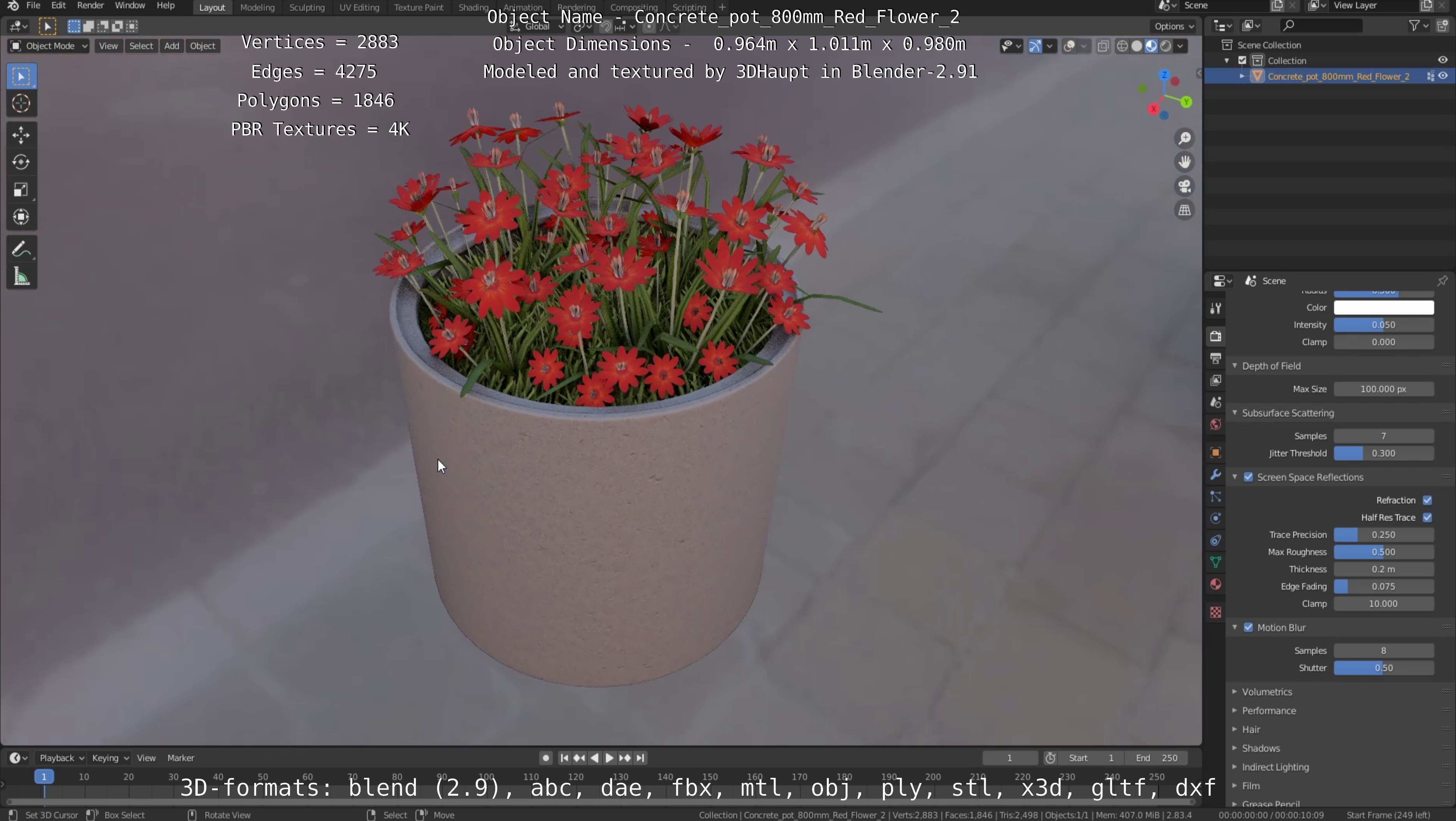The width and height of the screenshot is (1456, 821).
Task: Expand the Volumetrics panel
Action: [x=1267, y=692]
